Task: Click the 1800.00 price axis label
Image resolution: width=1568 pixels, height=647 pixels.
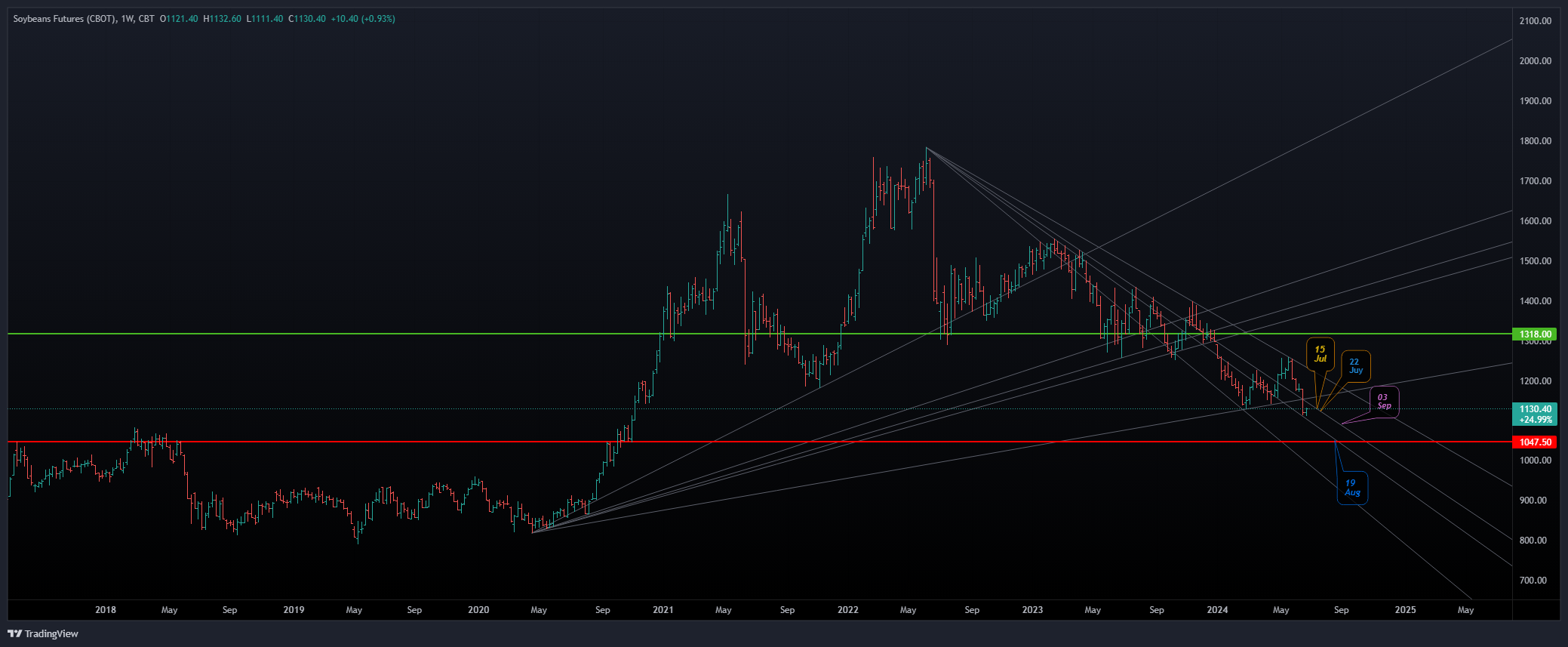Action: pyautogui.click(x=1535, y=141)
